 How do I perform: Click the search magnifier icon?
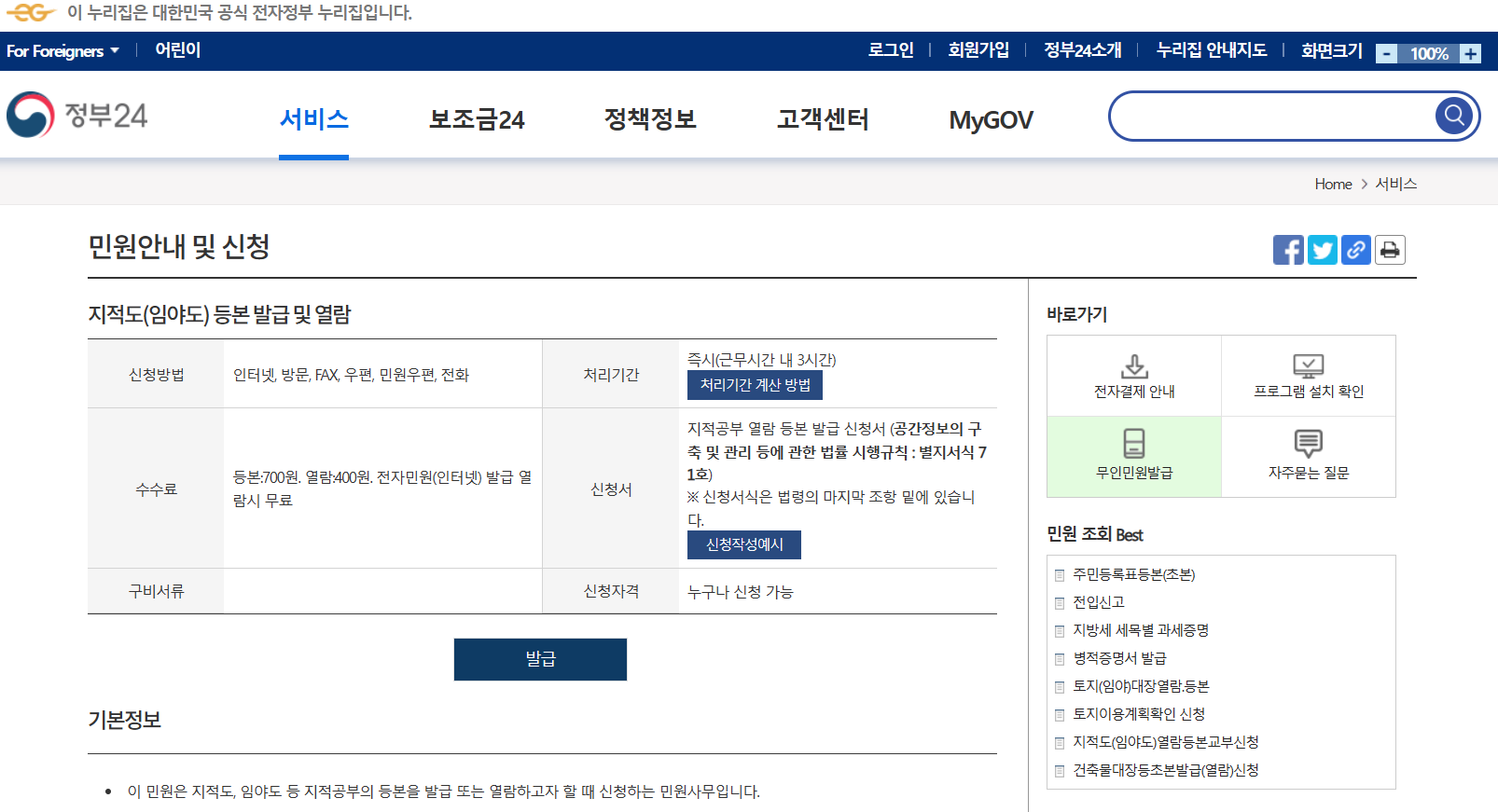(1453, 116)
